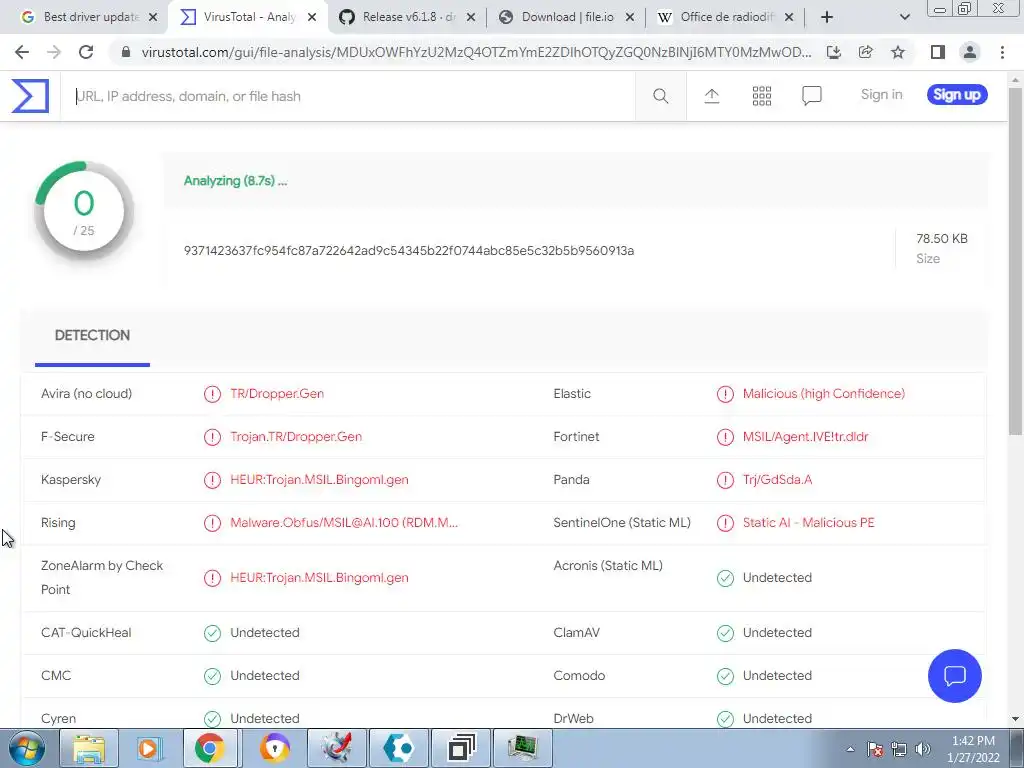The width and height of the screenshot is (1024, 768).
Task: Click the file hash text
Action: 409,251
